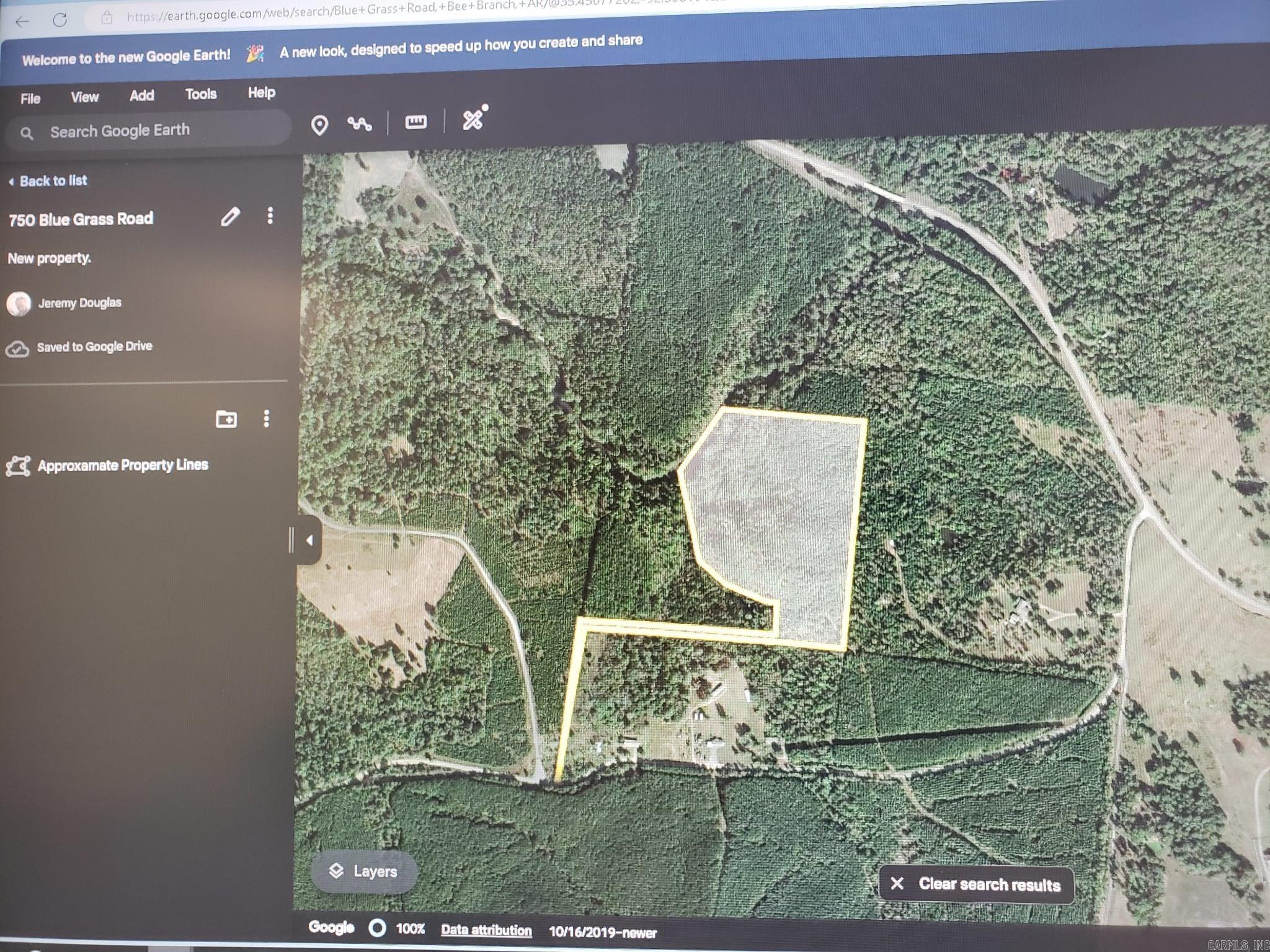Click the search magnifier icon
Viewport: 1270px width, 952px height.
(27, 133)
